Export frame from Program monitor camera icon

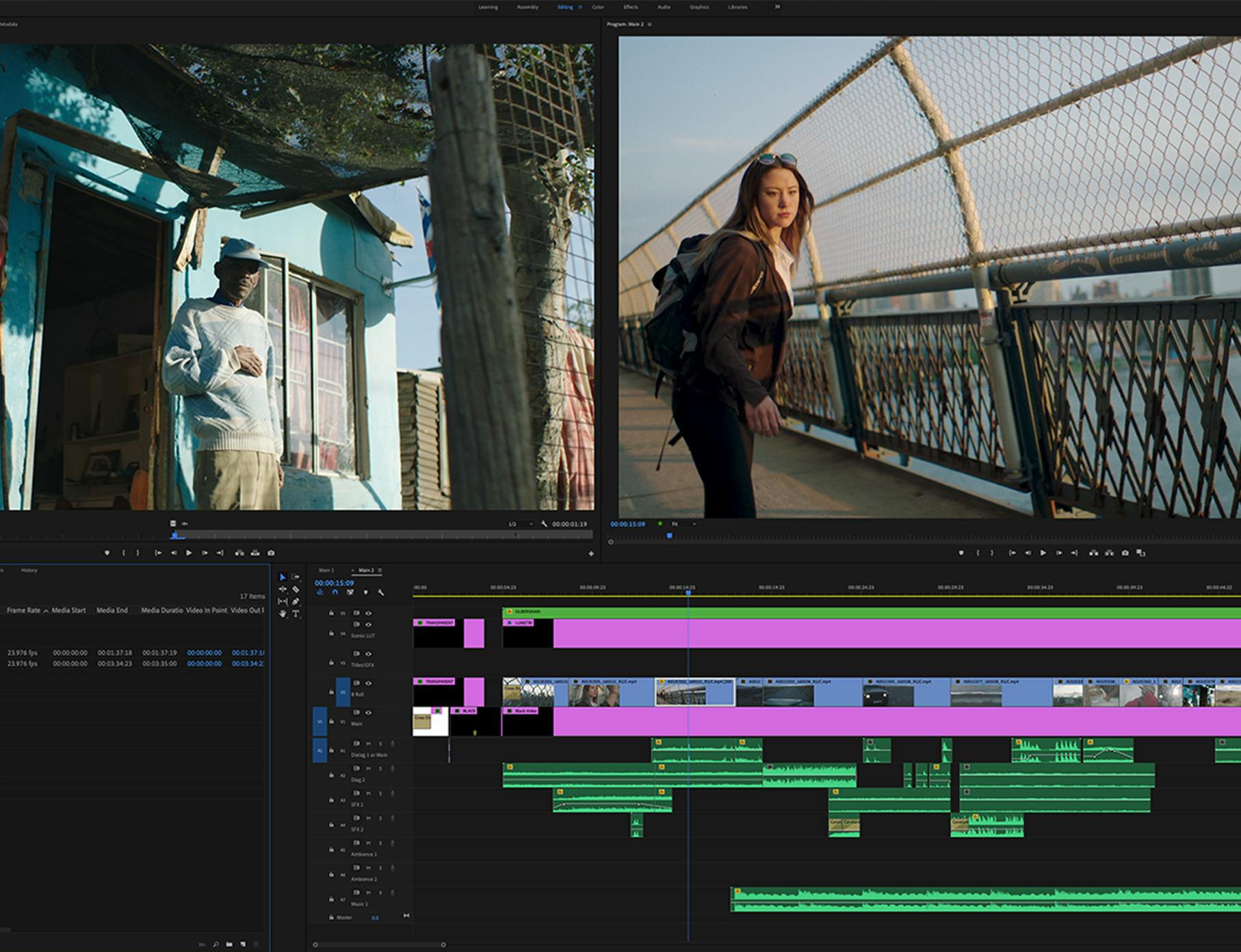click(1125, 553)
